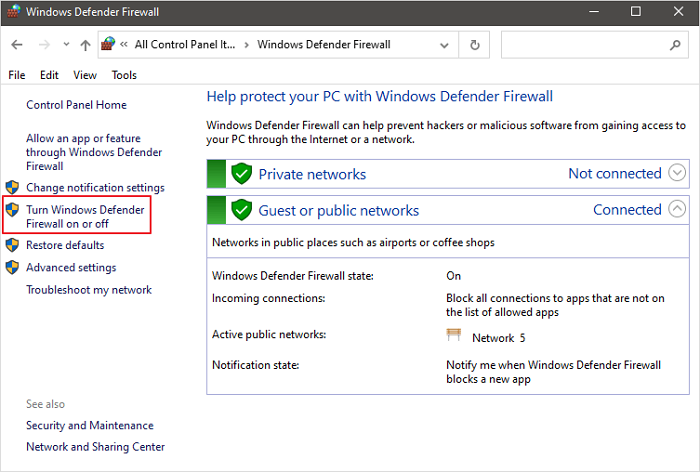700x472 pixels.
Task: Click the Refresh button in address bar
Action: coord(474,45)
